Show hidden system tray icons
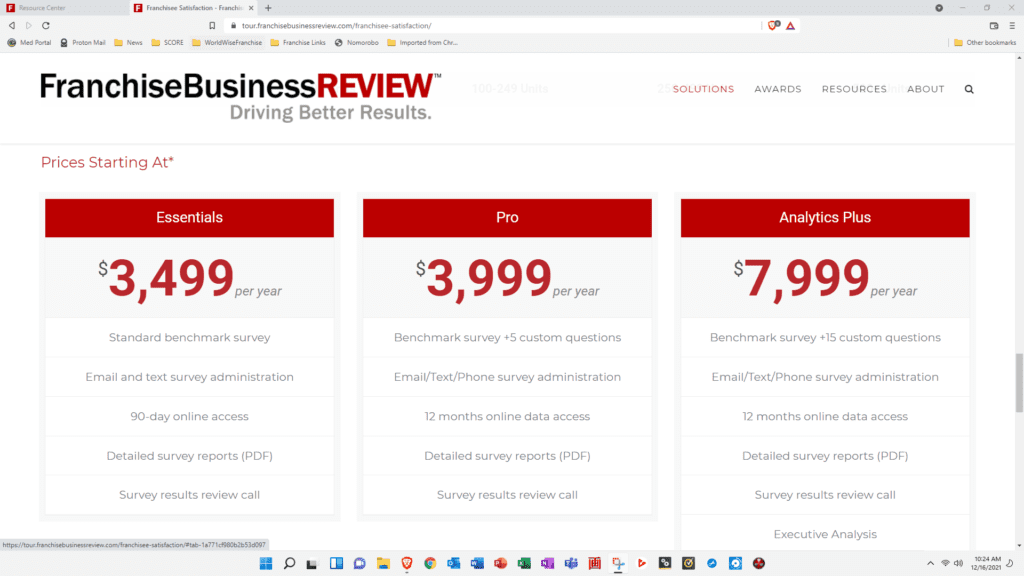The height and width of the screenshot is (576, 1024). pyautogui.click(x=930, y=564)
